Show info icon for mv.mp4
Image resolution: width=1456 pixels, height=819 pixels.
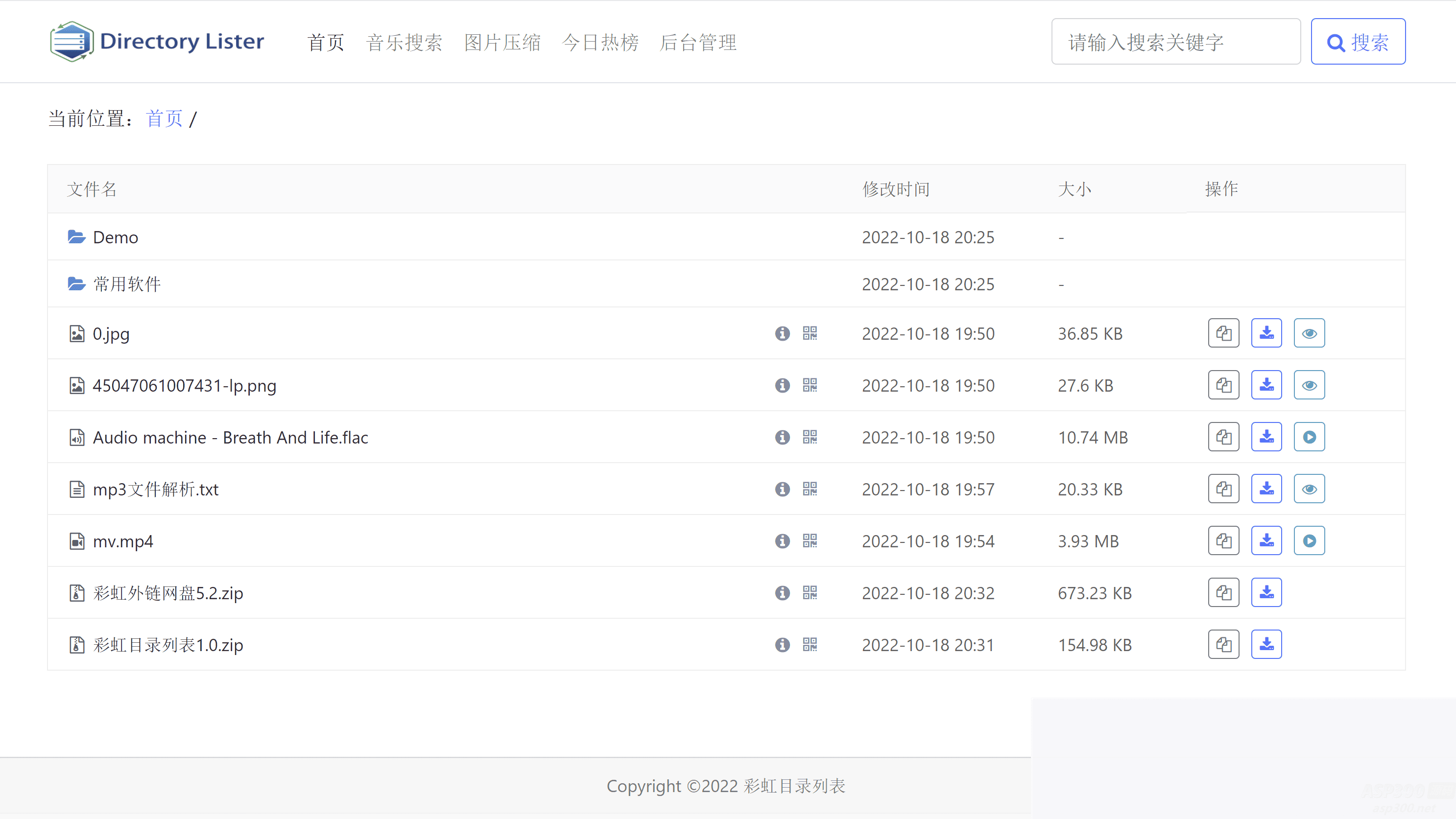pyautogui.click(x=782, y=541)
